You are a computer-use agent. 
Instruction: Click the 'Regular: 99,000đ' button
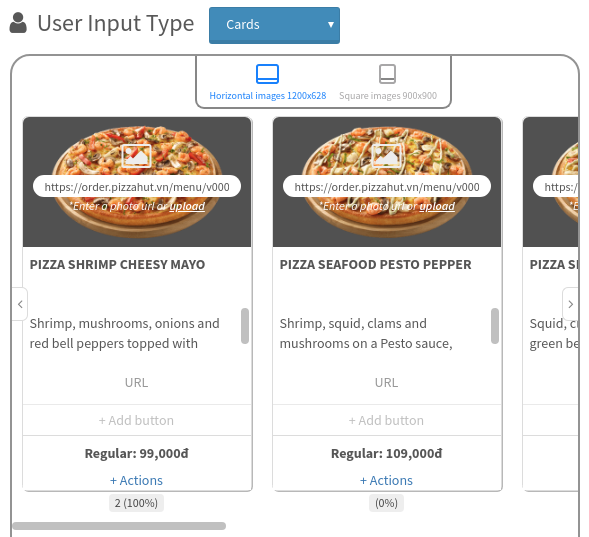tap(137, 453)
